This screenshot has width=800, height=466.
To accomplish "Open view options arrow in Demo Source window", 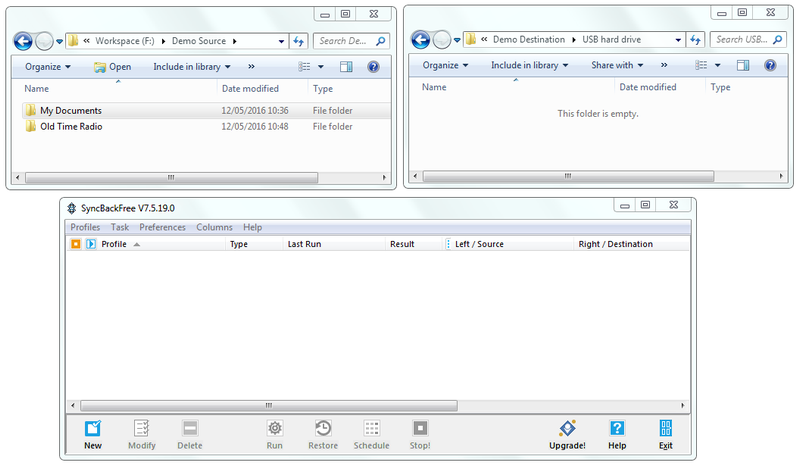I will pyautogui.click(x=321, y=67).
